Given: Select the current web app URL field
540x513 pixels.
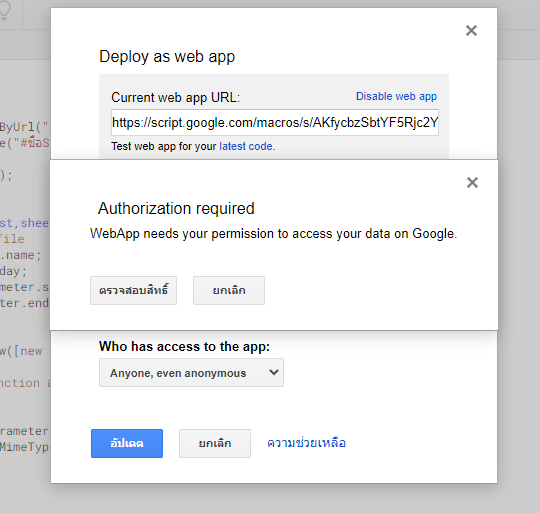Looking at the screenshot, I should (275, 123).
